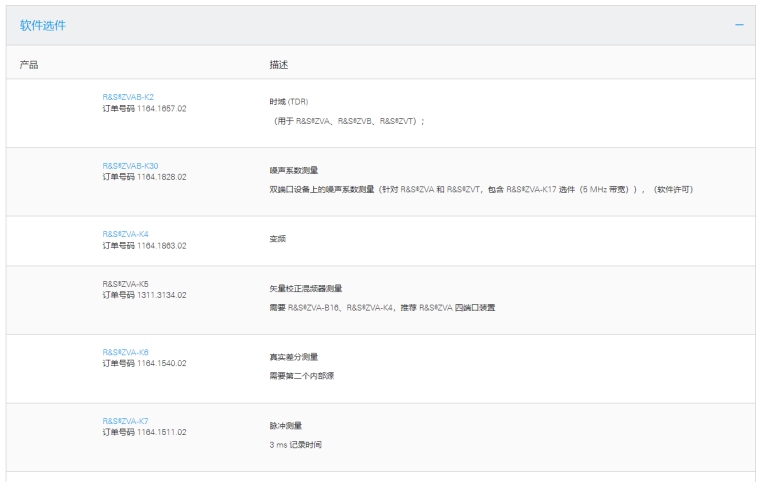Collapse the 软件选件 section with minus icon

tap(739, 24)
